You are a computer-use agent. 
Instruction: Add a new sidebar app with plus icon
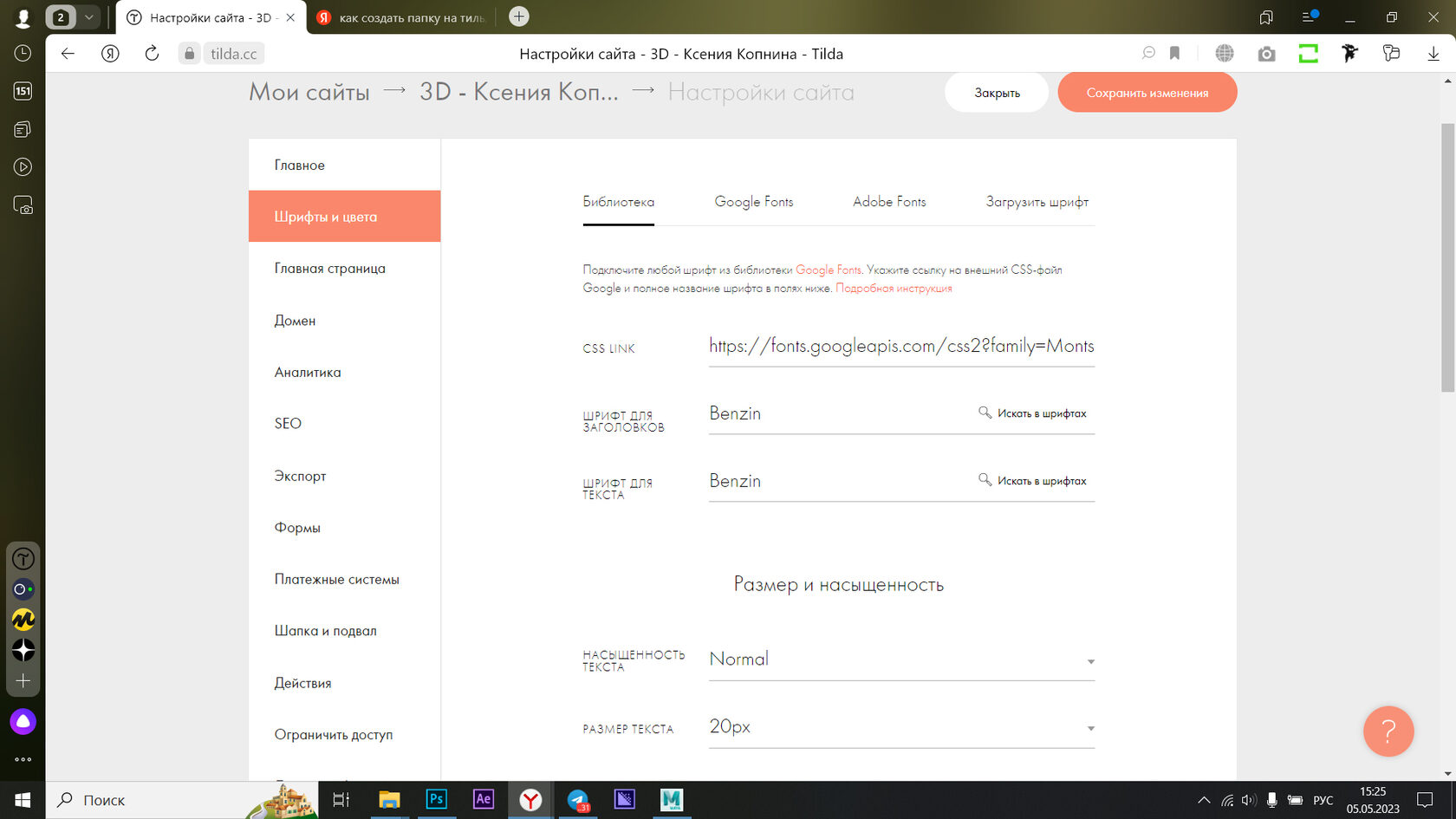[23, 681]
